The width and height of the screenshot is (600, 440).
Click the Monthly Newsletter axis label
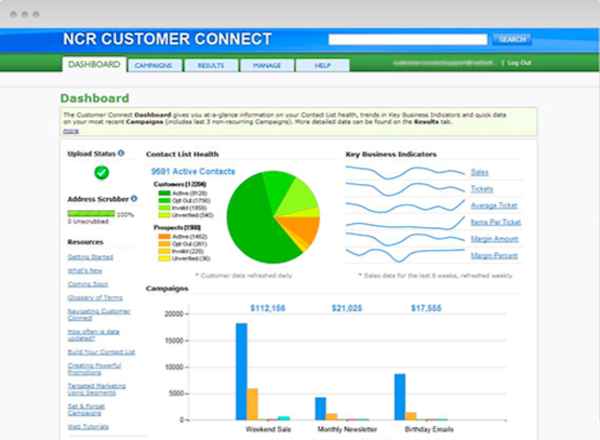pyautogui.click(x=347, y=429)
